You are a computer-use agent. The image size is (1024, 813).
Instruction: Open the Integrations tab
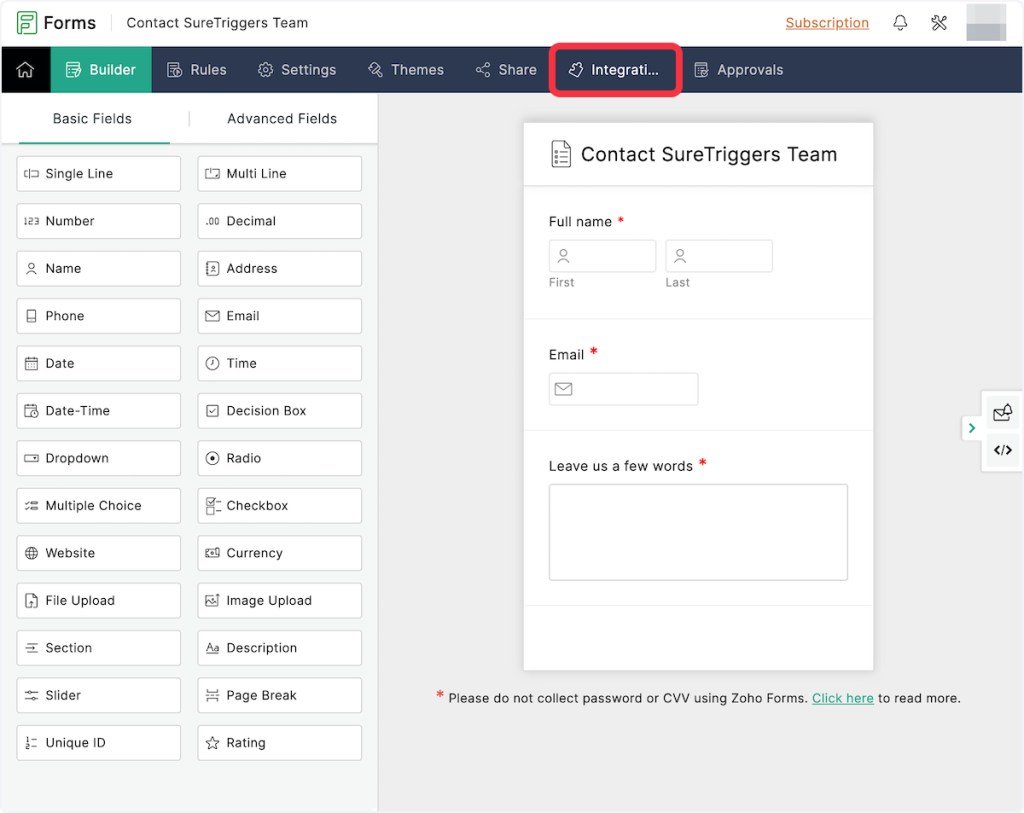pos(615,70)
